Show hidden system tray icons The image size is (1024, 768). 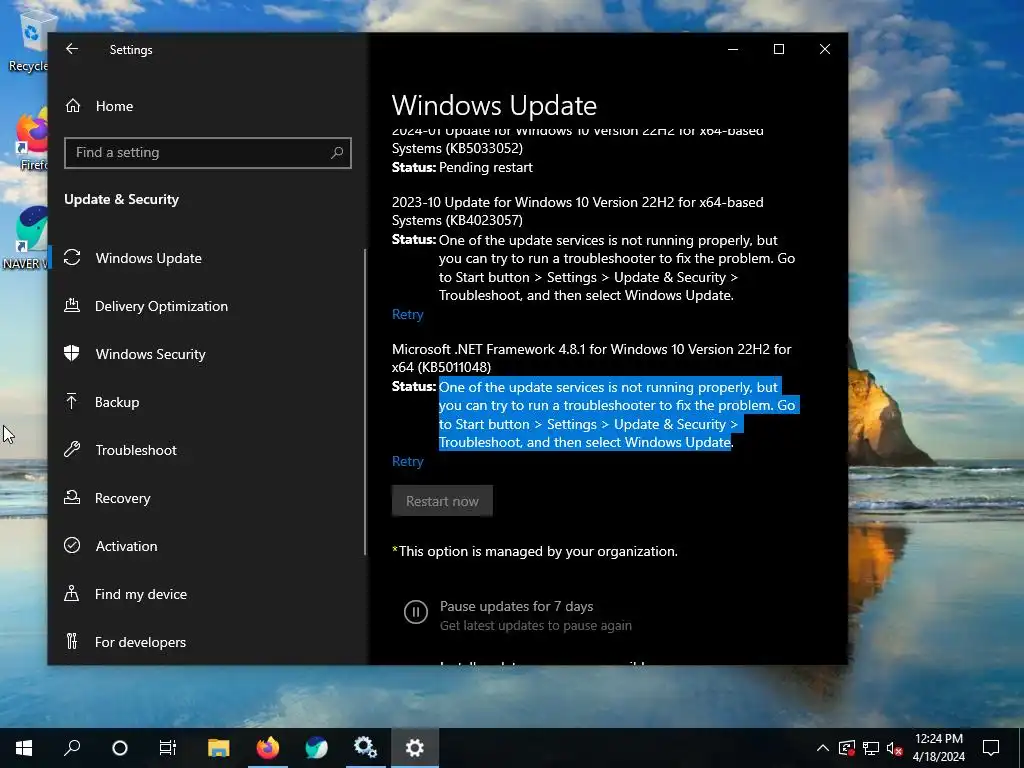[x=823, y=748]
